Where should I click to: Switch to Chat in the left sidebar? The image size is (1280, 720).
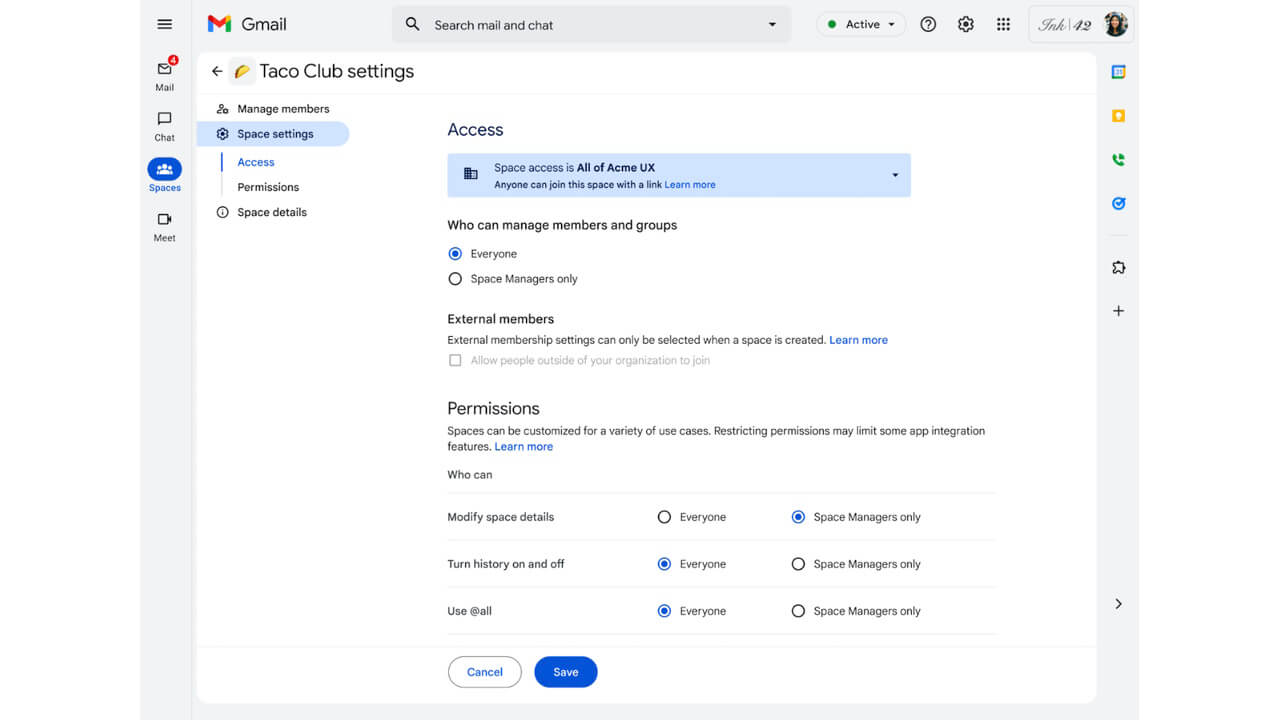click(164, 124)
